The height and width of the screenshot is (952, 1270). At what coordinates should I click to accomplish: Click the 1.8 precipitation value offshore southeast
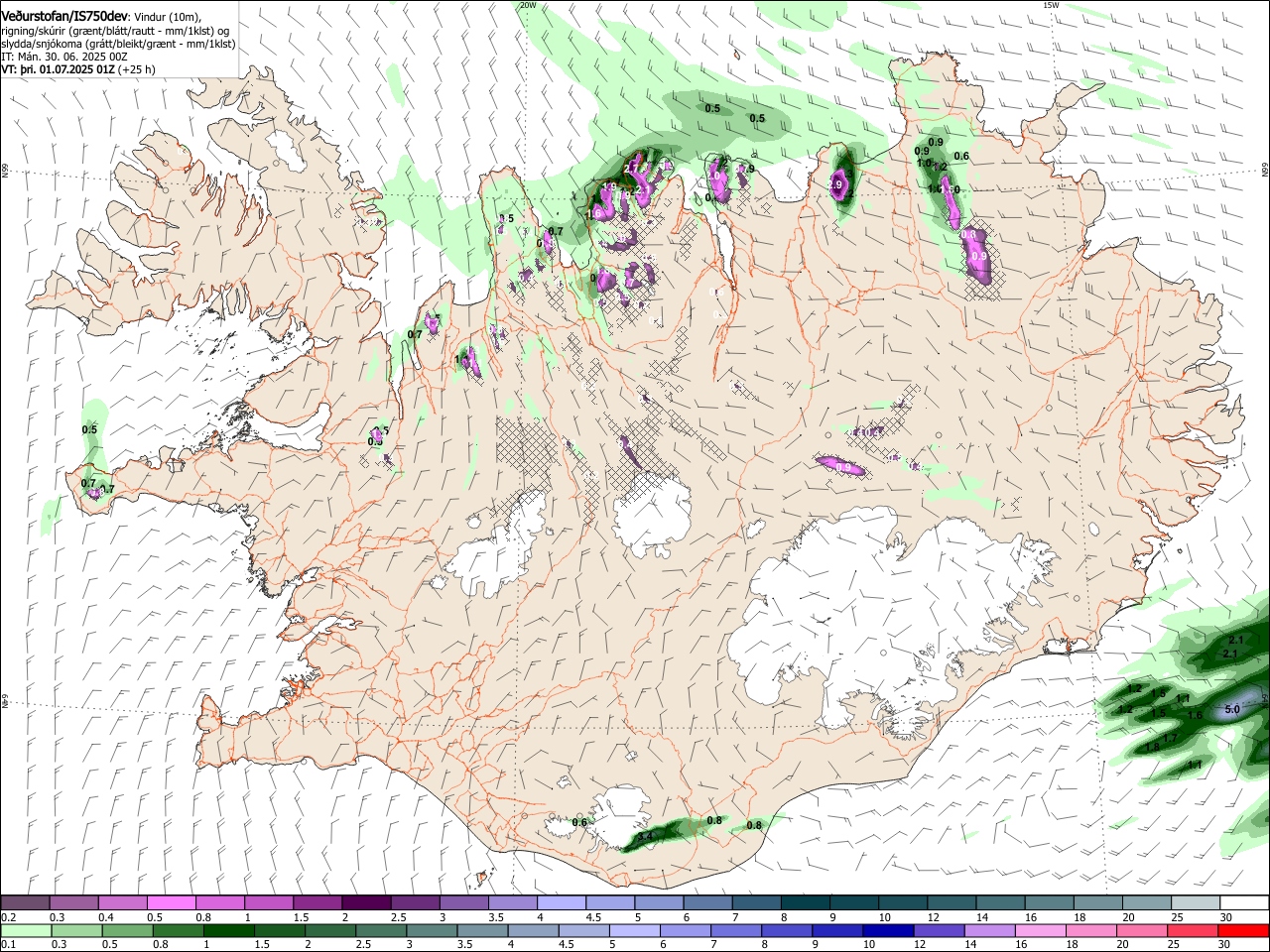(x=1152, y=748)
